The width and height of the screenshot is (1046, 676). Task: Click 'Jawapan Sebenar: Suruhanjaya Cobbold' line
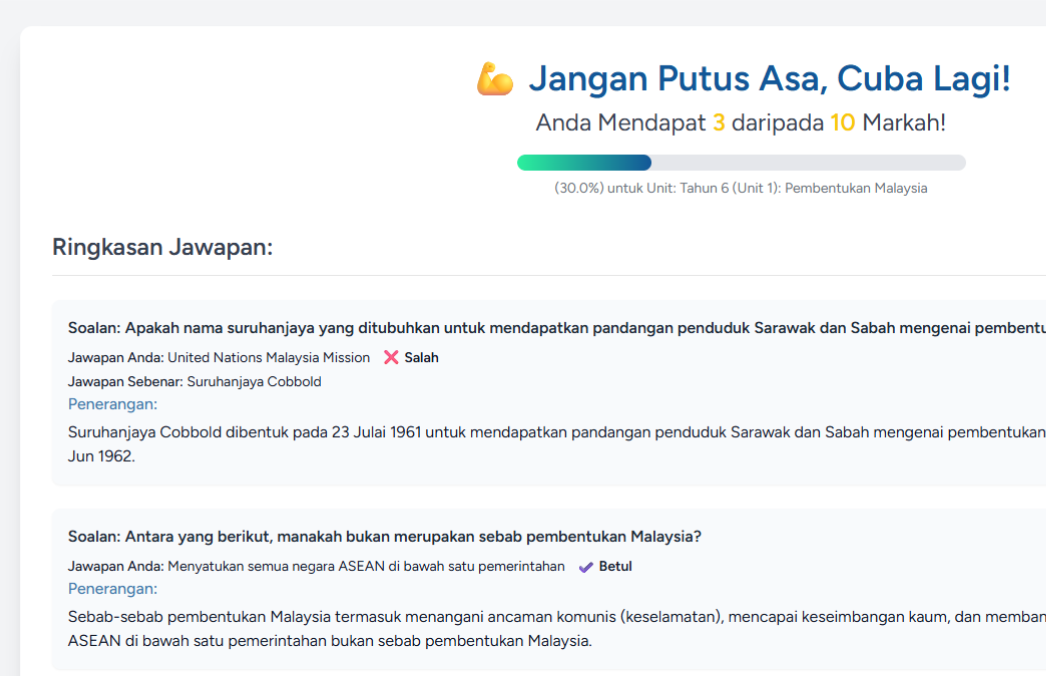point(195,382)
